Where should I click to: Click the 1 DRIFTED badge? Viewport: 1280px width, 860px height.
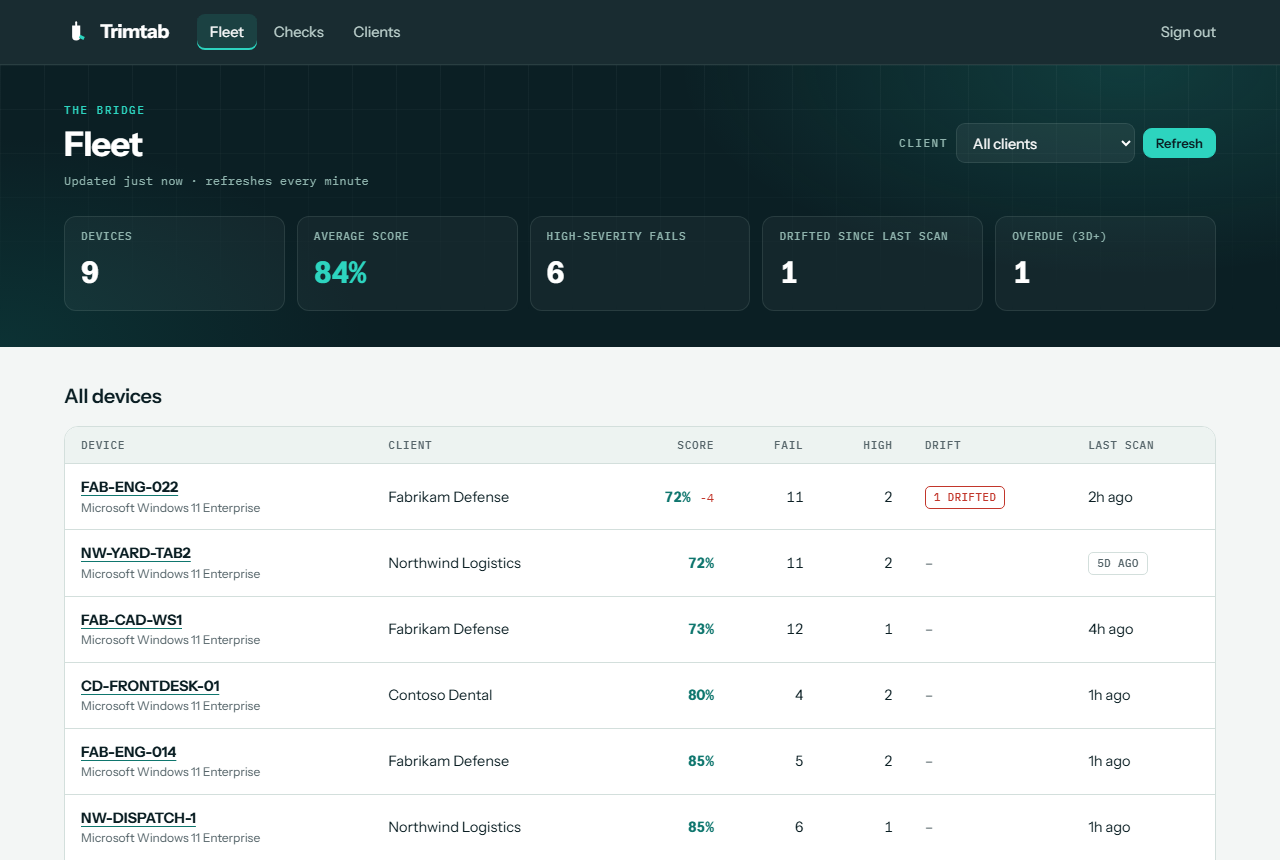coord(965,497)
